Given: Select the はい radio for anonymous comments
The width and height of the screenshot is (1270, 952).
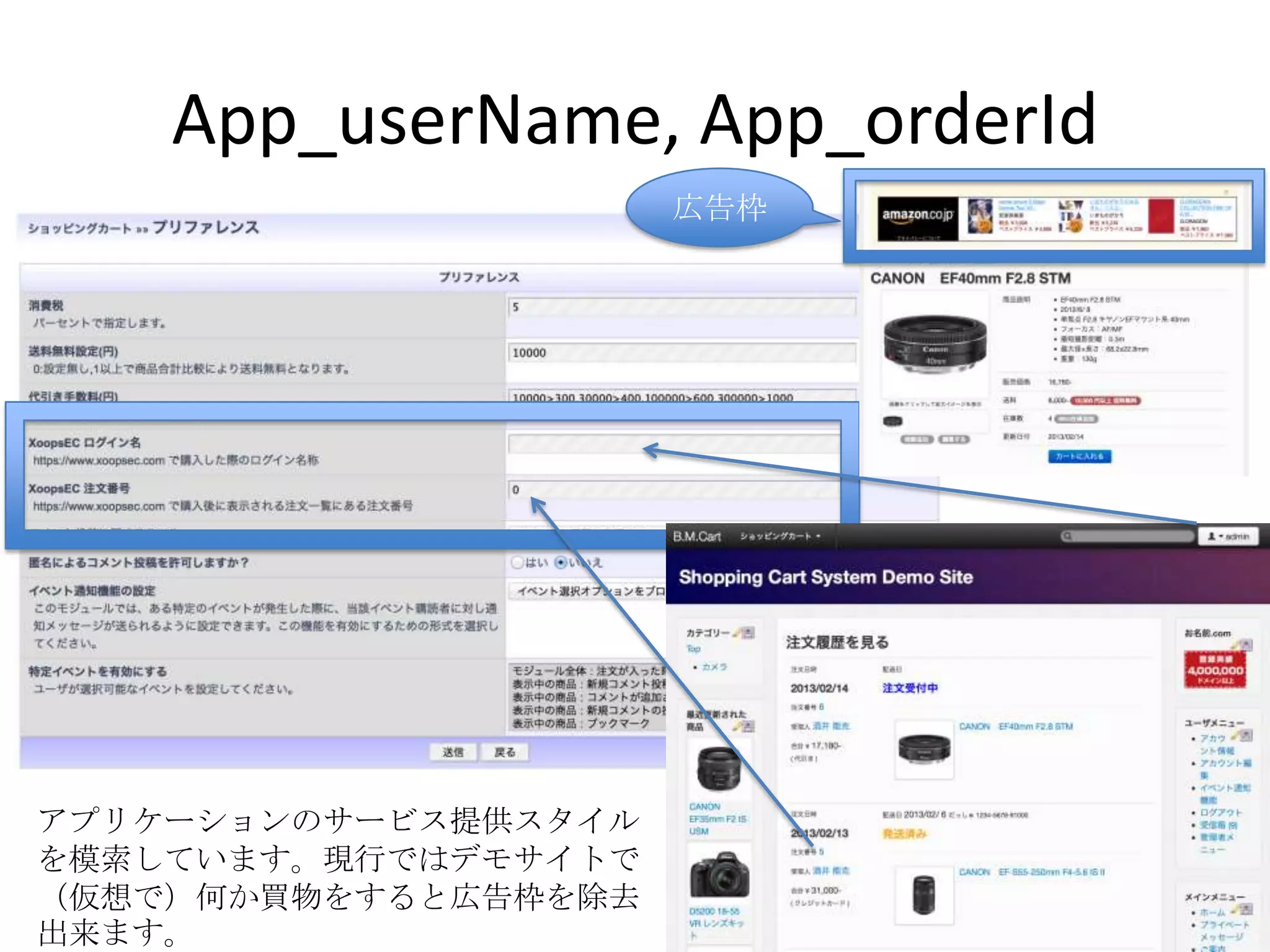Looking at the screenshot, I should point(517,562).
